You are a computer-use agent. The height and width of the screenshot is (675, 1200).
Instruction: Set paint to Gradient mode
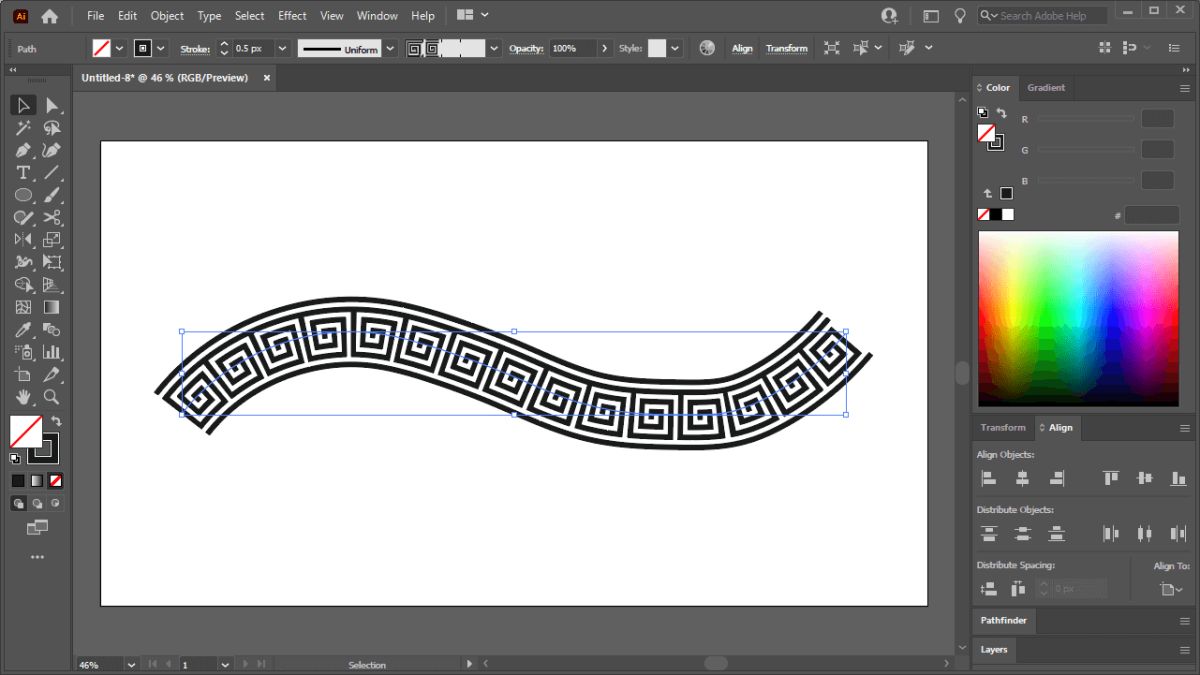[x=37, y=481]
